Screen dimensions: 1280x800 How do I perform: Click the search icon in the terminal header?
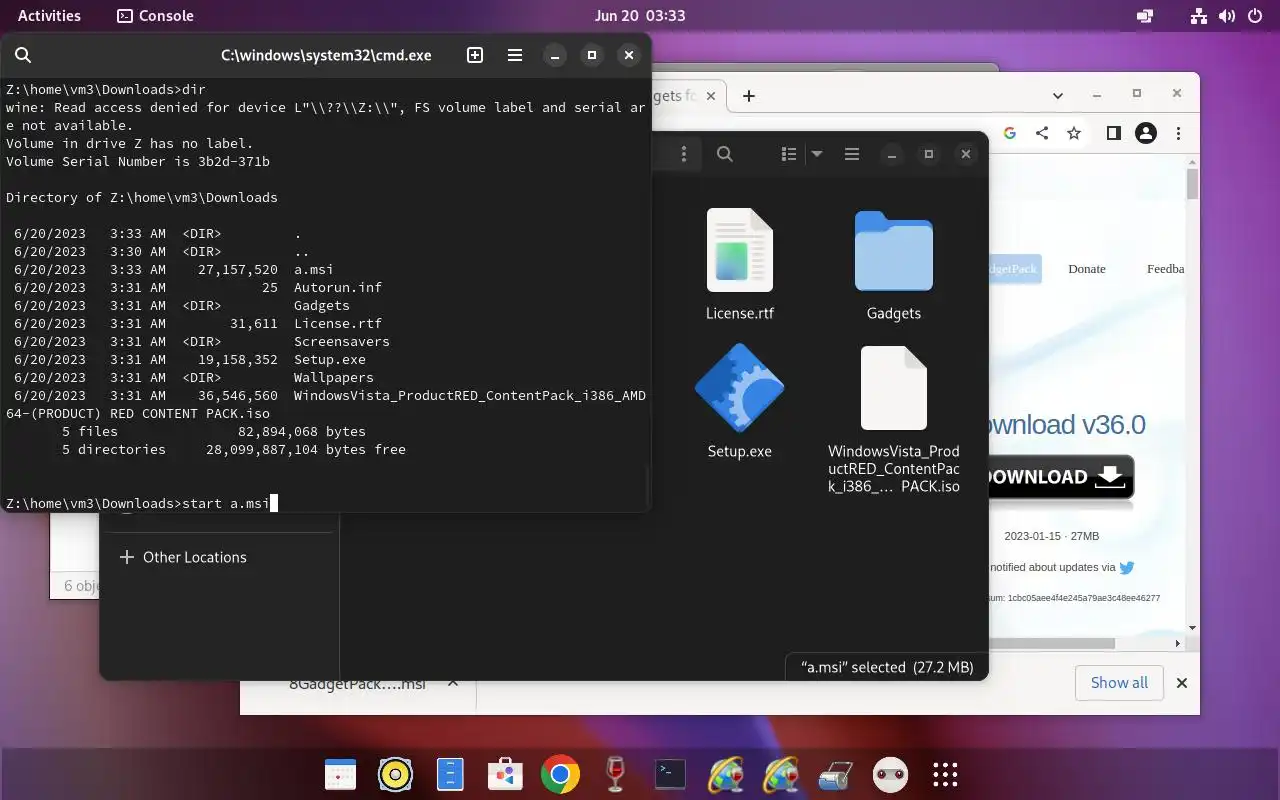pos(23,55)
